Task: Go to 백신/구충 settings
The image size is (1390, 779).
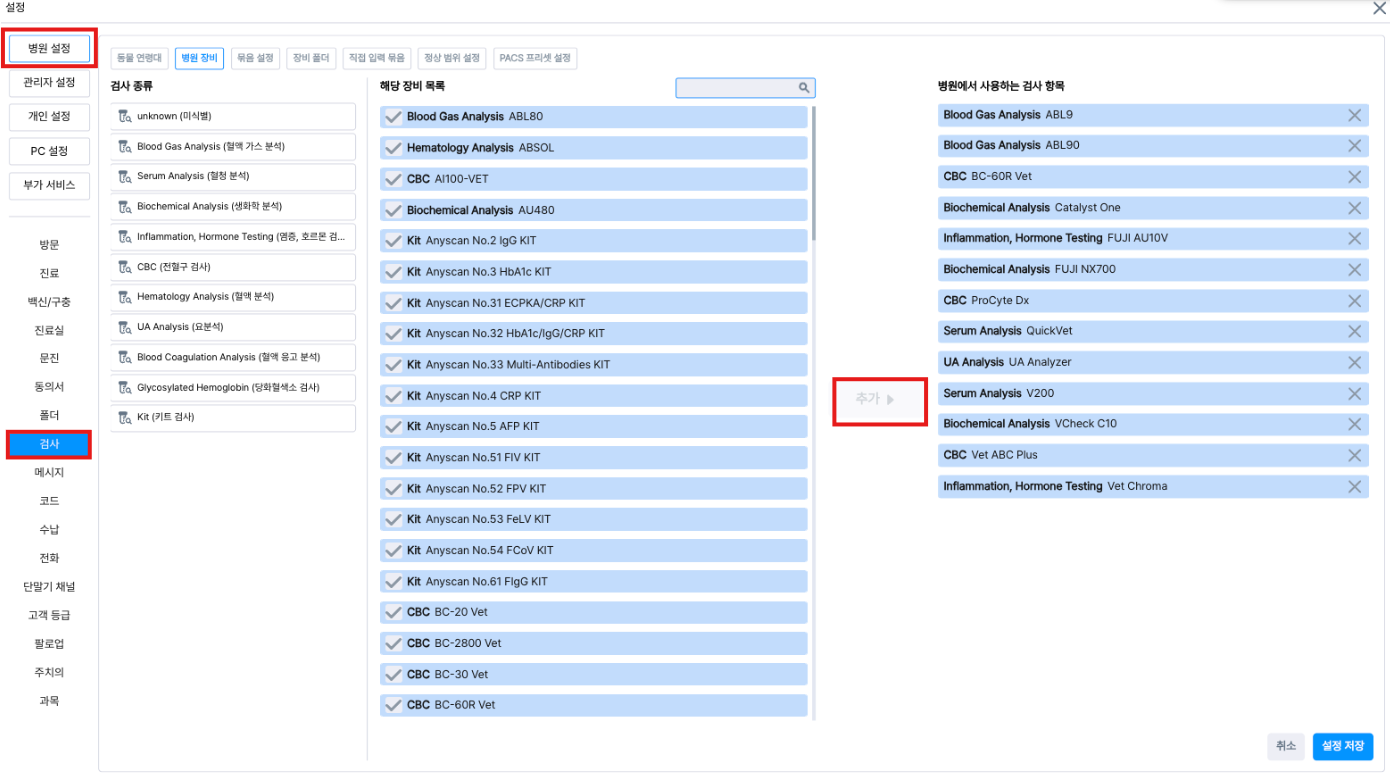Action: (x=49, y=302)
